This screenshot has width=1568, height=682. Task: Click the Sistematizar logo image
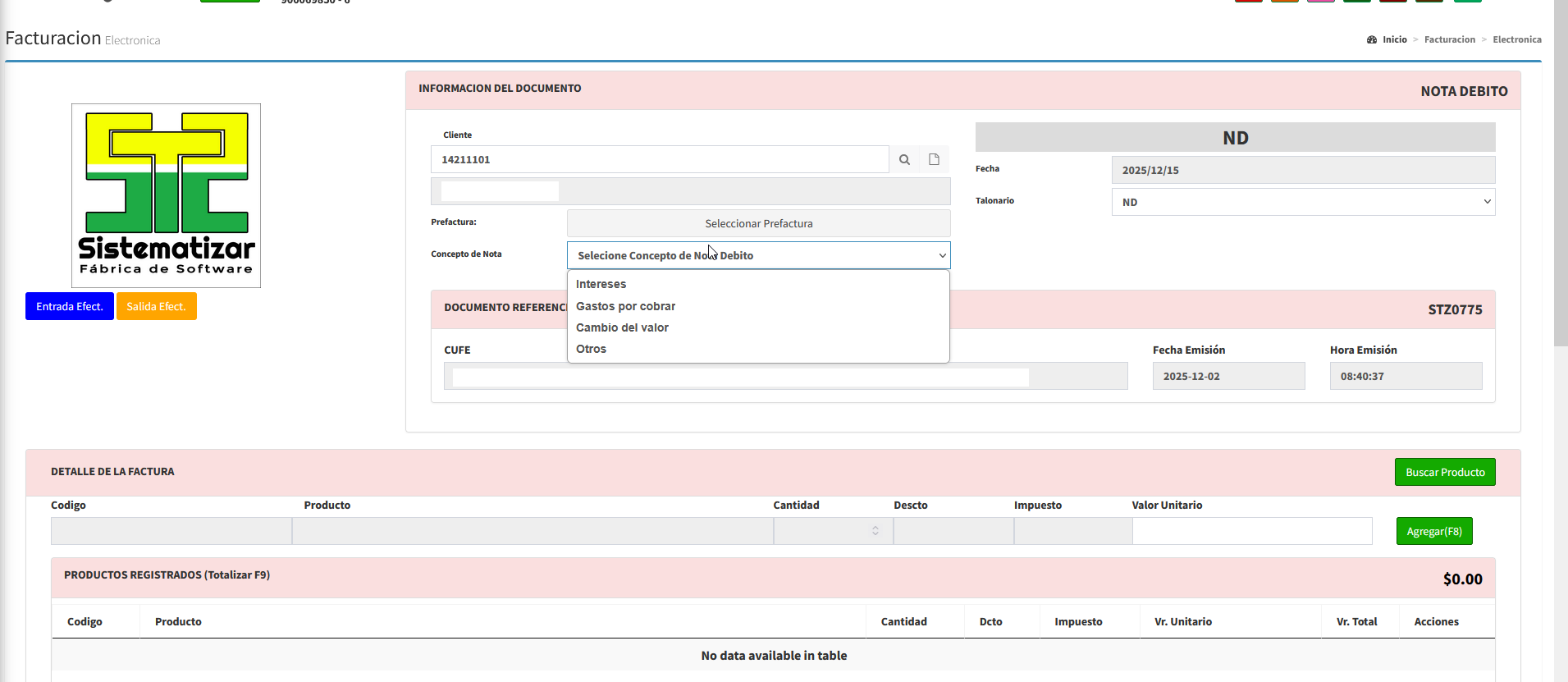[166, 195]
